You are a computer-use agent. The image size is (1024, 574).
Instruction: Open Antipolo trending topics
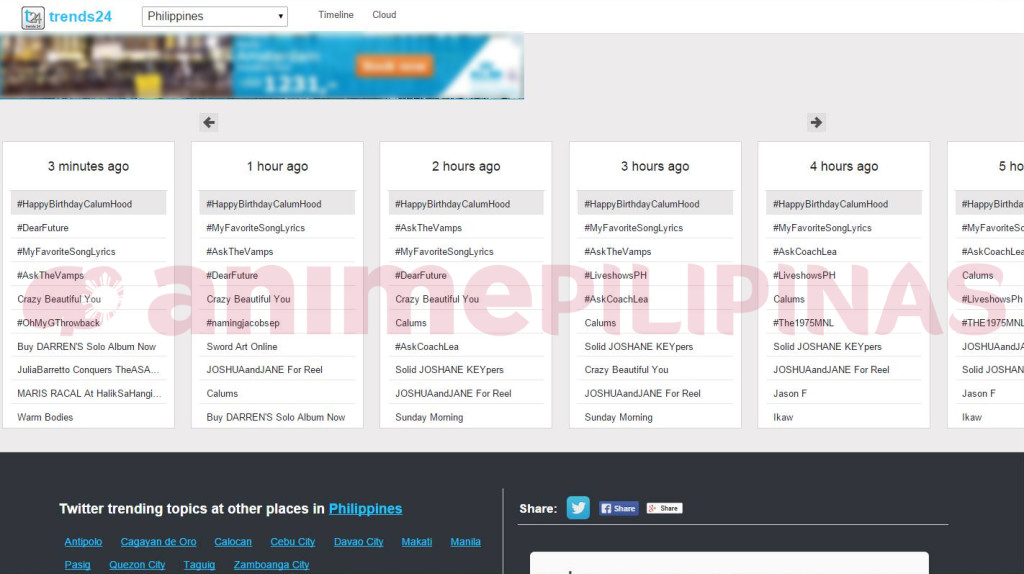83,541
